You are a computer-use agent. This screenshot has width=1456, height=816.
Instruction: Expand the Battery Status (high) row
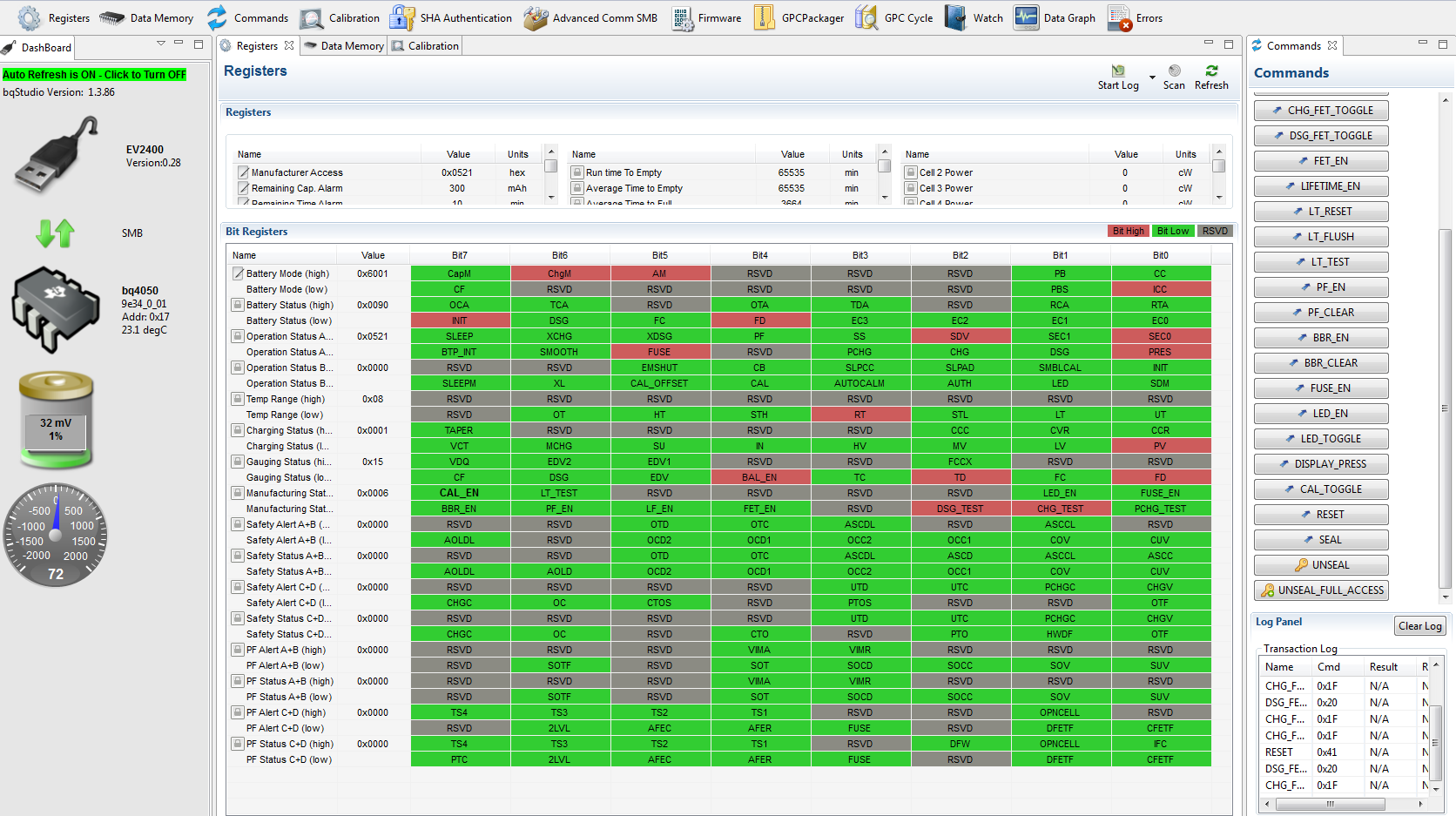237,305
